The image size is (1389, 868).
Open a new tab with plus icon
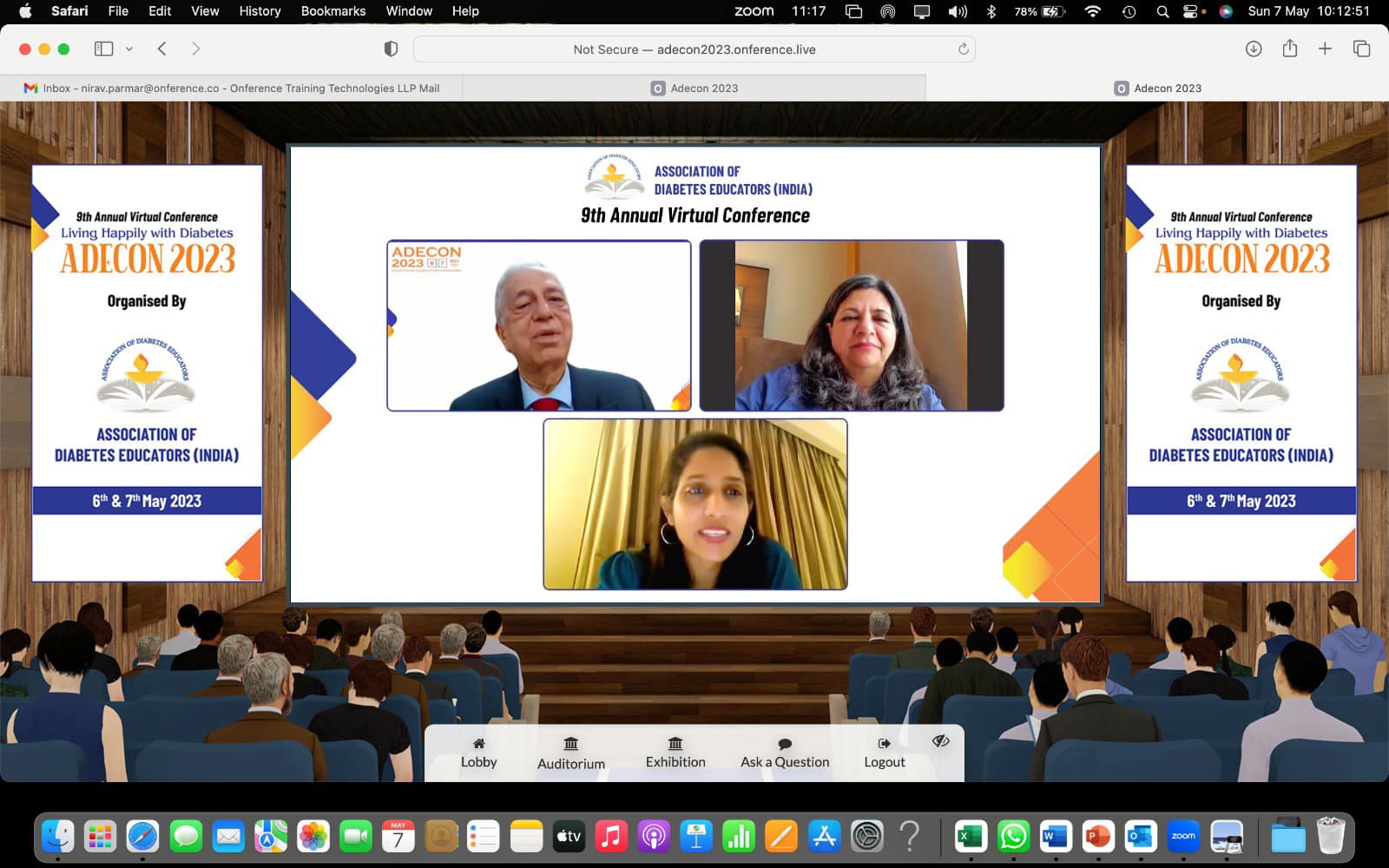(x=1325, y=49)
